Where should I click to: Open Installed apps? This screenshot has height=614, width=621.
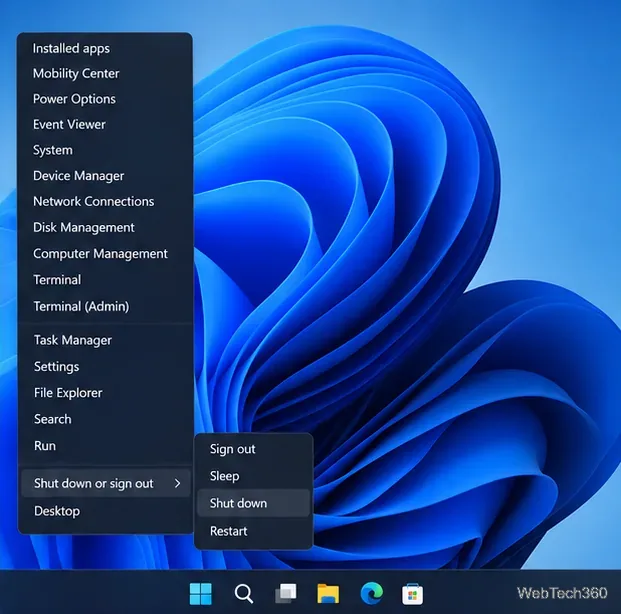105,48
